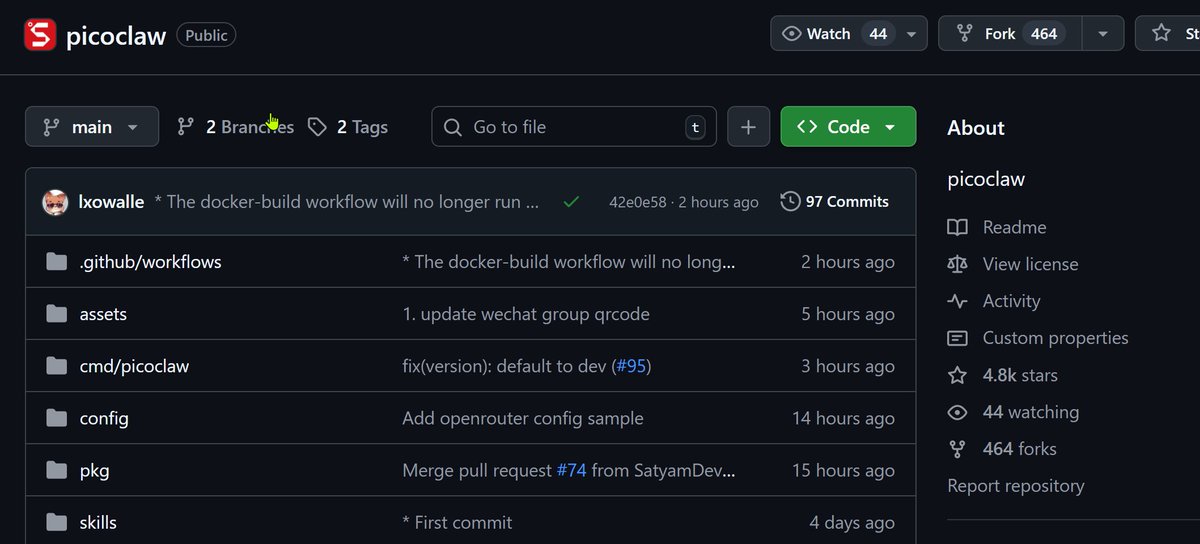Image resolution: width=1200 pixels, height=544 pixels.
Task: Expand the Watch options dropdown arrow
Action: (x=911, y=33)
